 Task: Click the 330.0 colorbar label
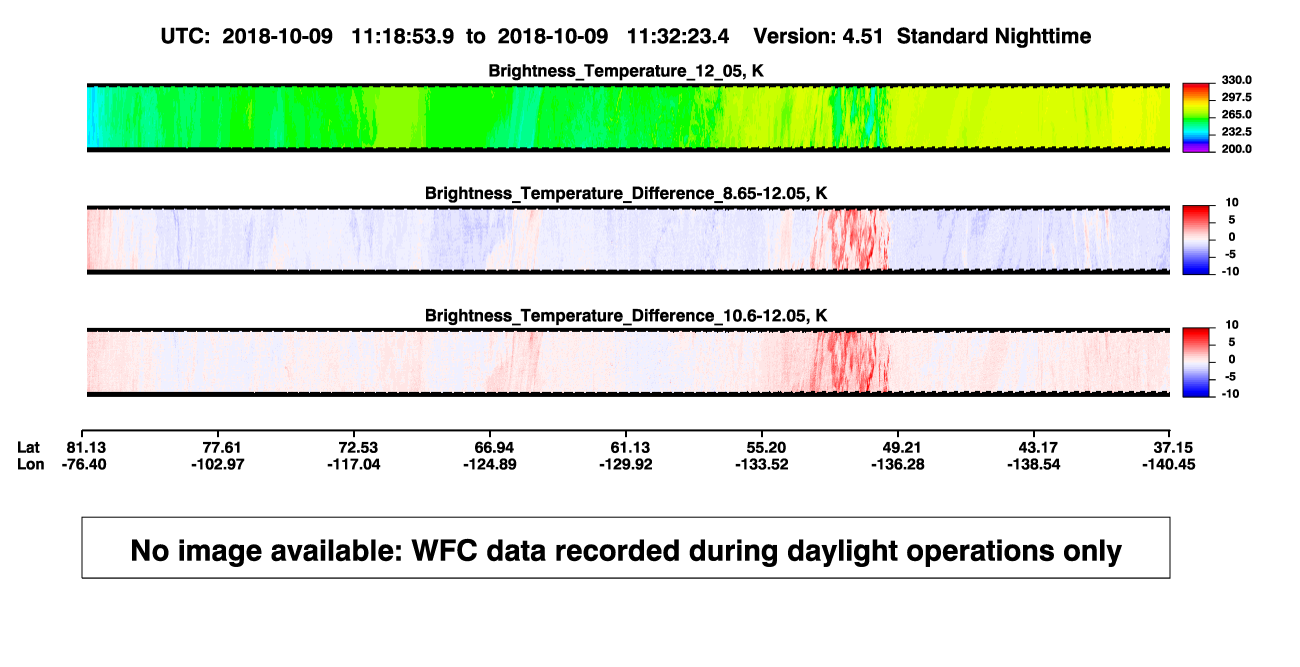[x=1236, y=80]
